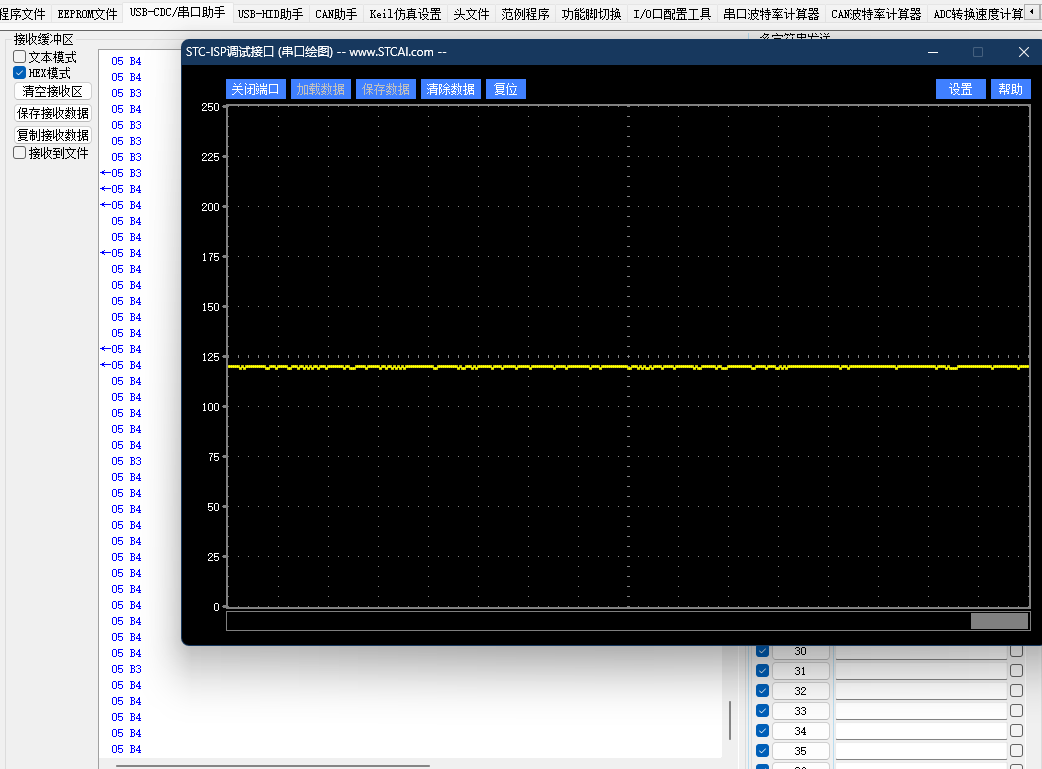The height and width of the screenshot is (769, 1042).
Task: Uncheck the checkbox left of button 31
Action: pos(762,671)
